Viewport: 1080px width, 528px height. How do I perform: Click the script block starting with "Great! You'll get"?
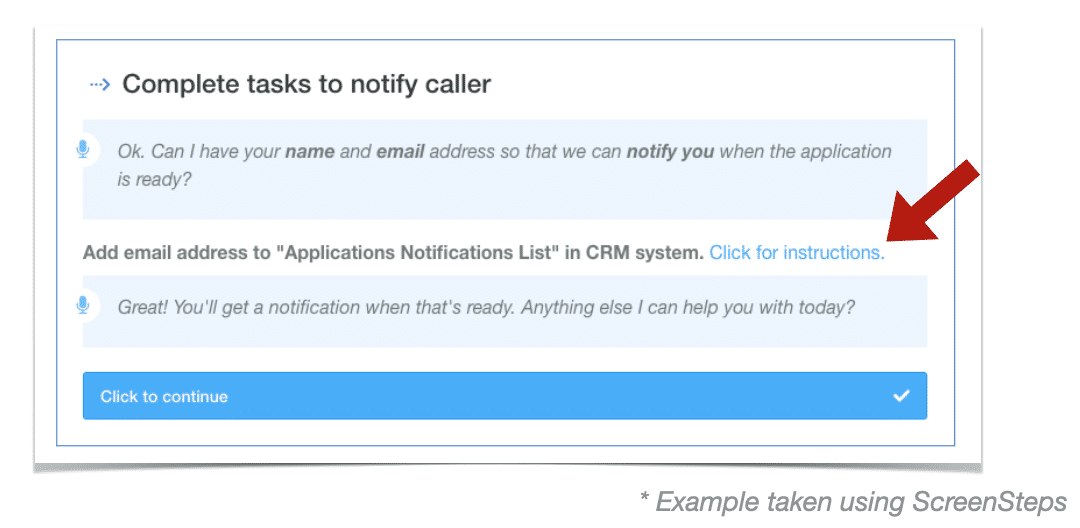(x=505, y=311)
